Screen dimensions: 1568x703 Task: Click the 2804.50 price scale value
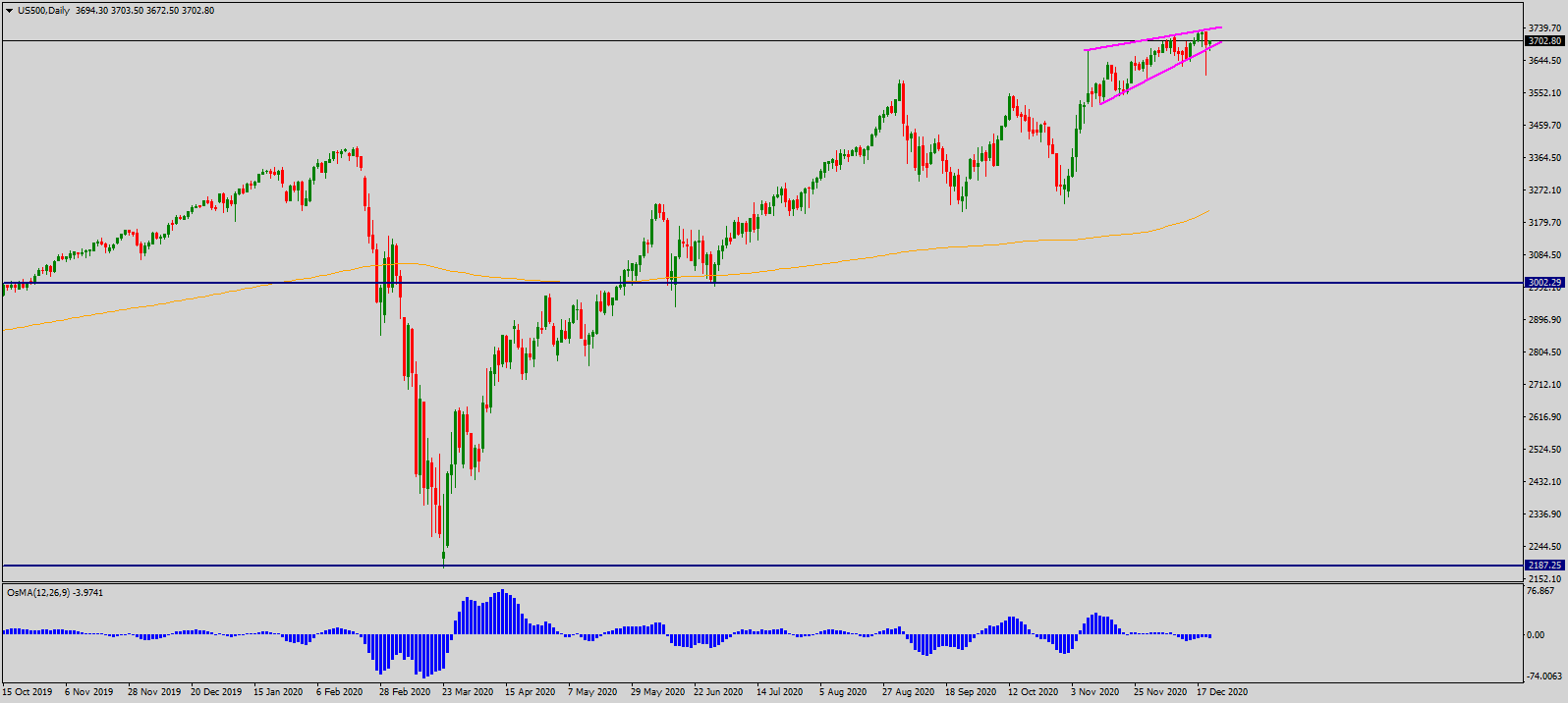1544,352
